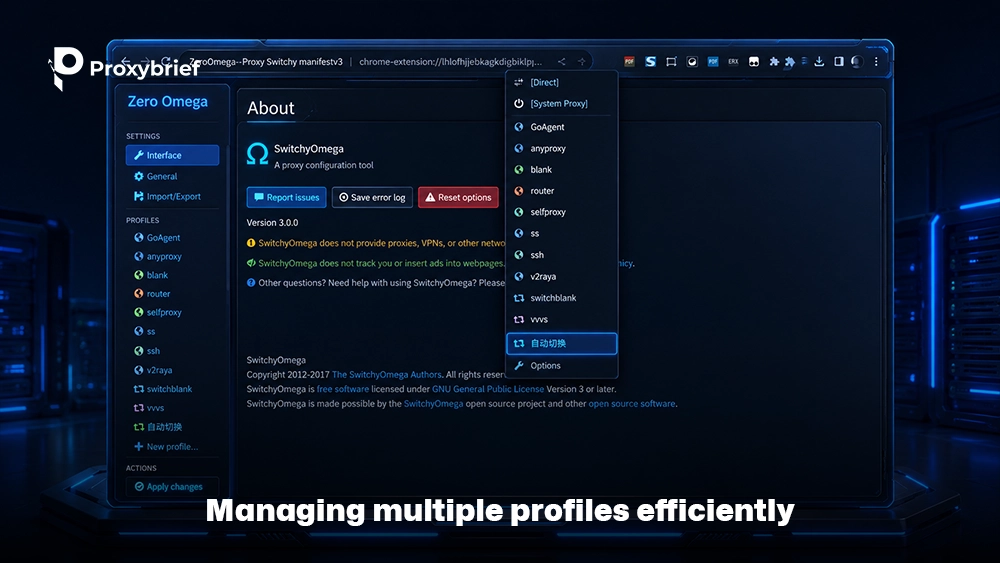The image size is (1000, 563).
Task: Click the Save error log button
Action: (x=372, y=198)
